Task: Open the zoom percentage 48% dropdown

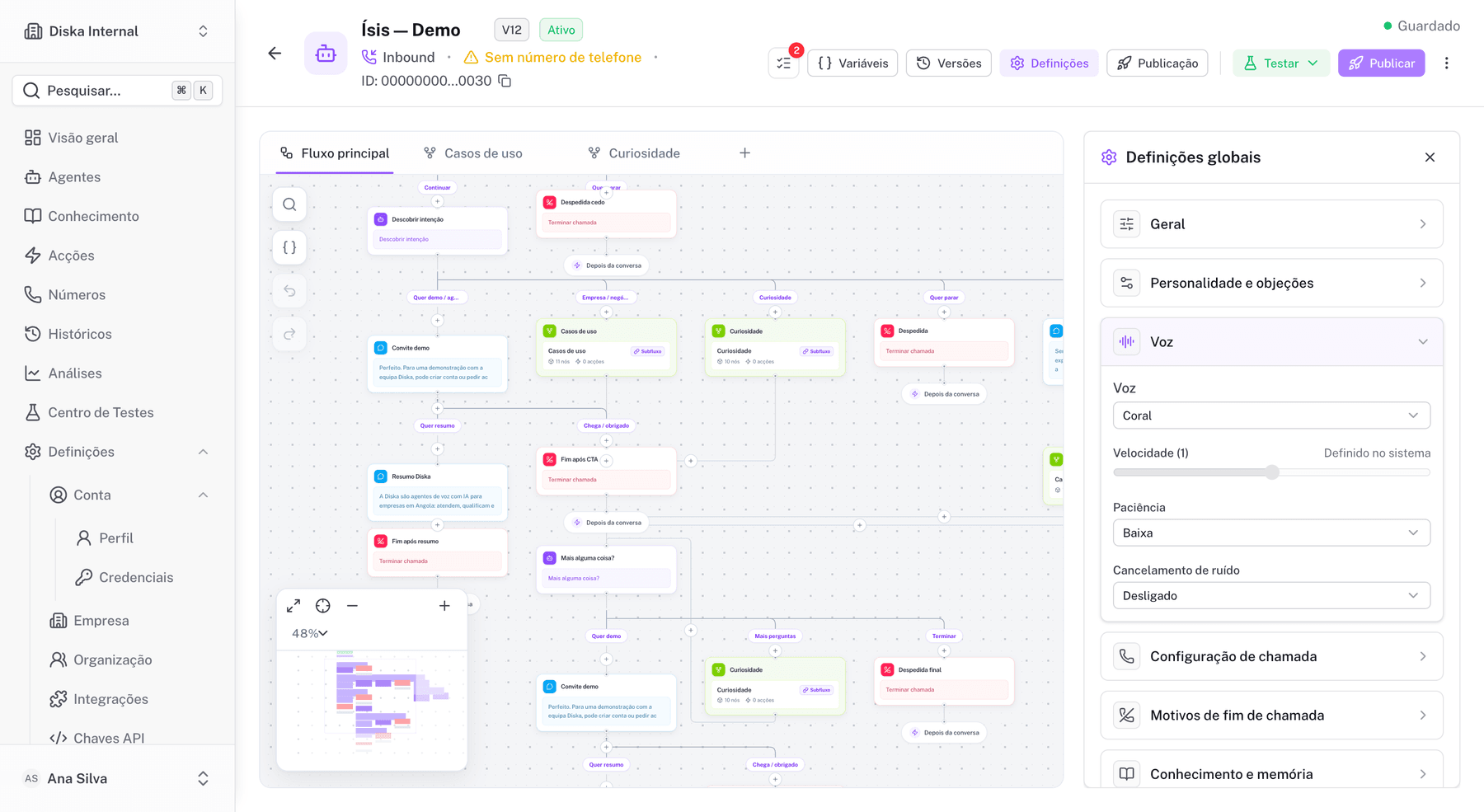Action: point(310,633)
